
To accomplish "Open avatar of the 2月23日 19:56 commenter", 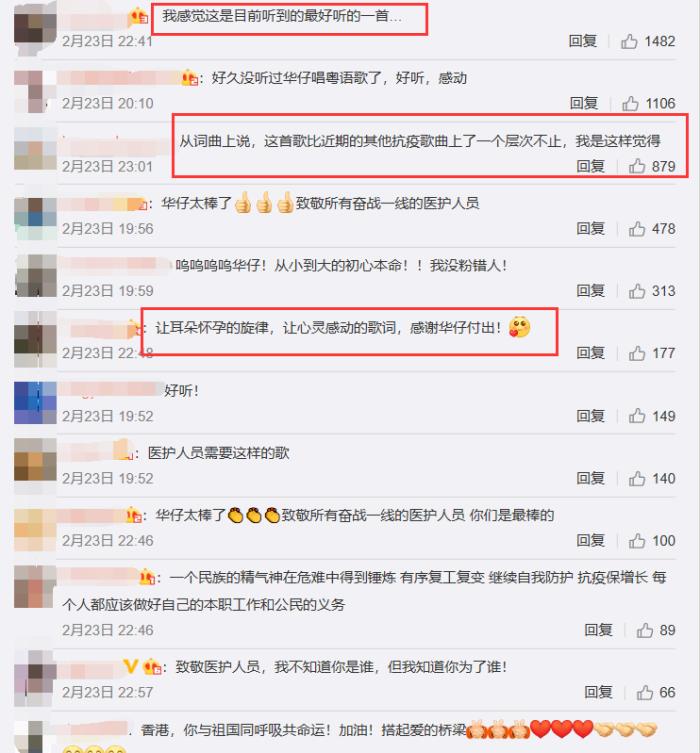I will [35, 218].
